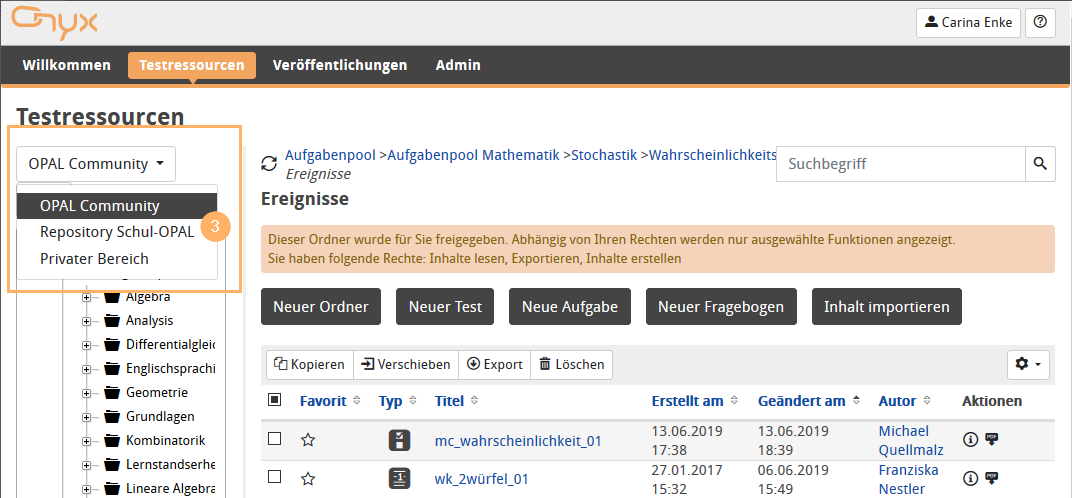1072x498 pixels.
Task: Click in the Suchbegriff search field
Action: point(901,163)
